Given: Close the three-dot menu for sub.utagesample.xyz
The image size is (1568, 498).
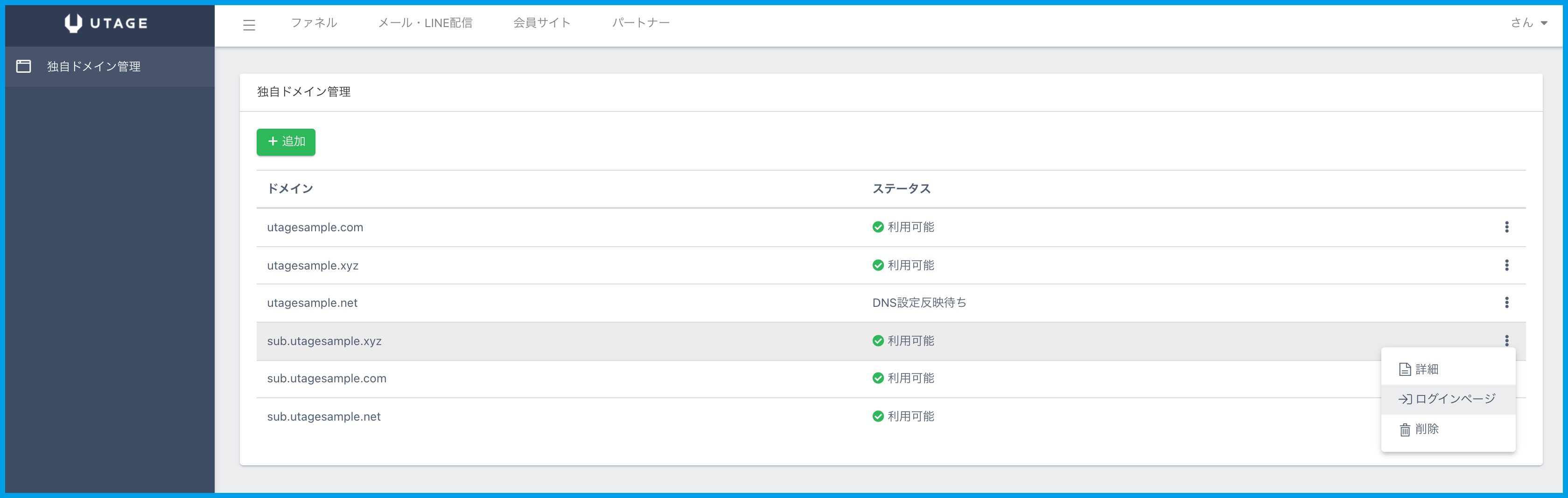Looking at the screenshot, I should 1506,340.
